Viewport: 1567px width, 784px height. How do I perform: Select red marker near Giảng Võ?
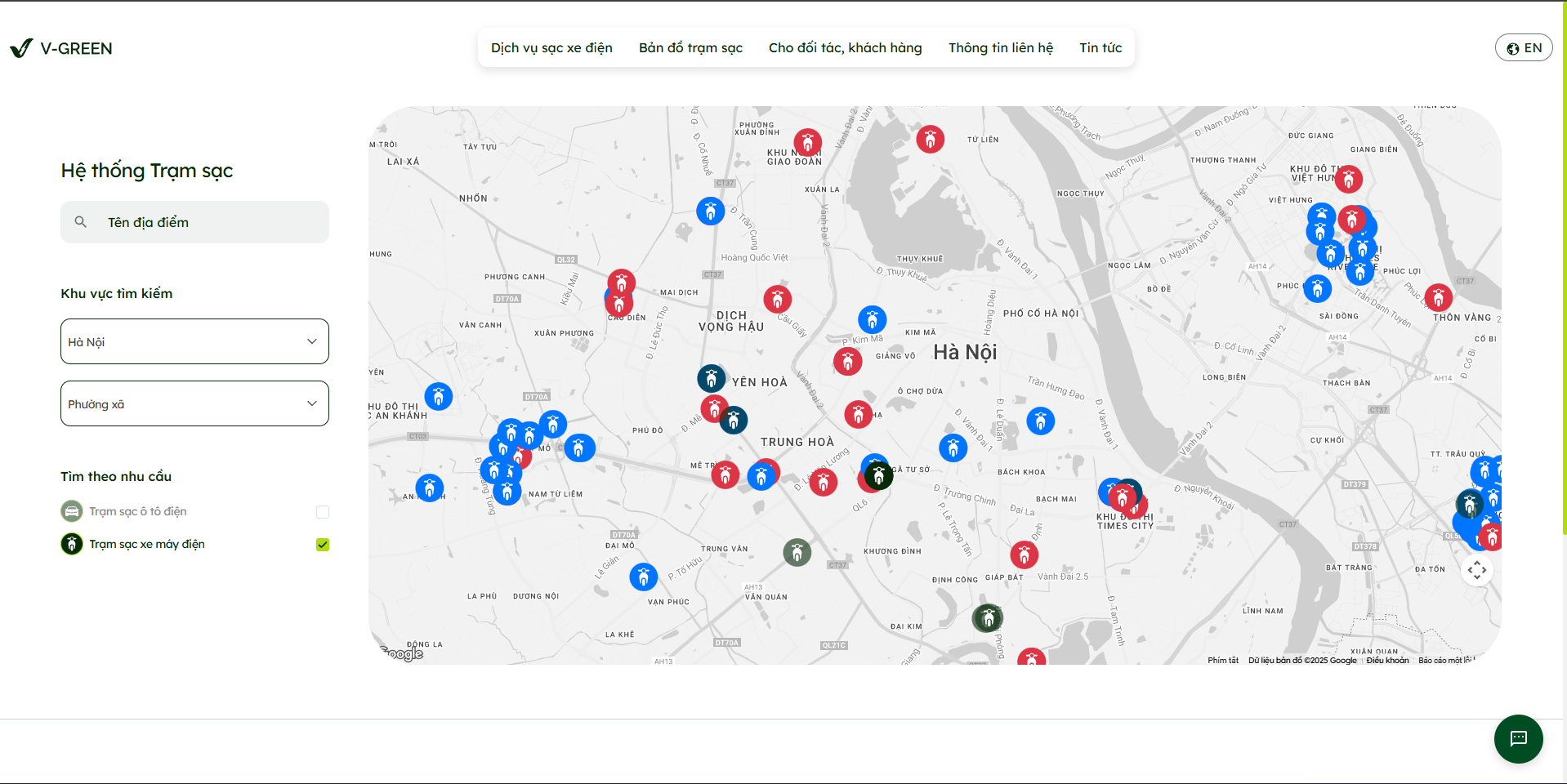point(847,360)
